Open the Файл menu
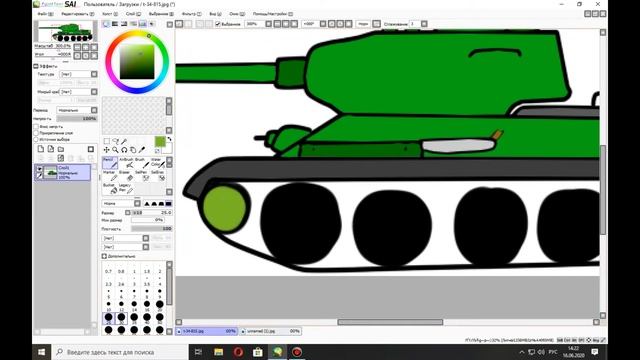This screenshot has height=360, width=640. click(45, 14)
